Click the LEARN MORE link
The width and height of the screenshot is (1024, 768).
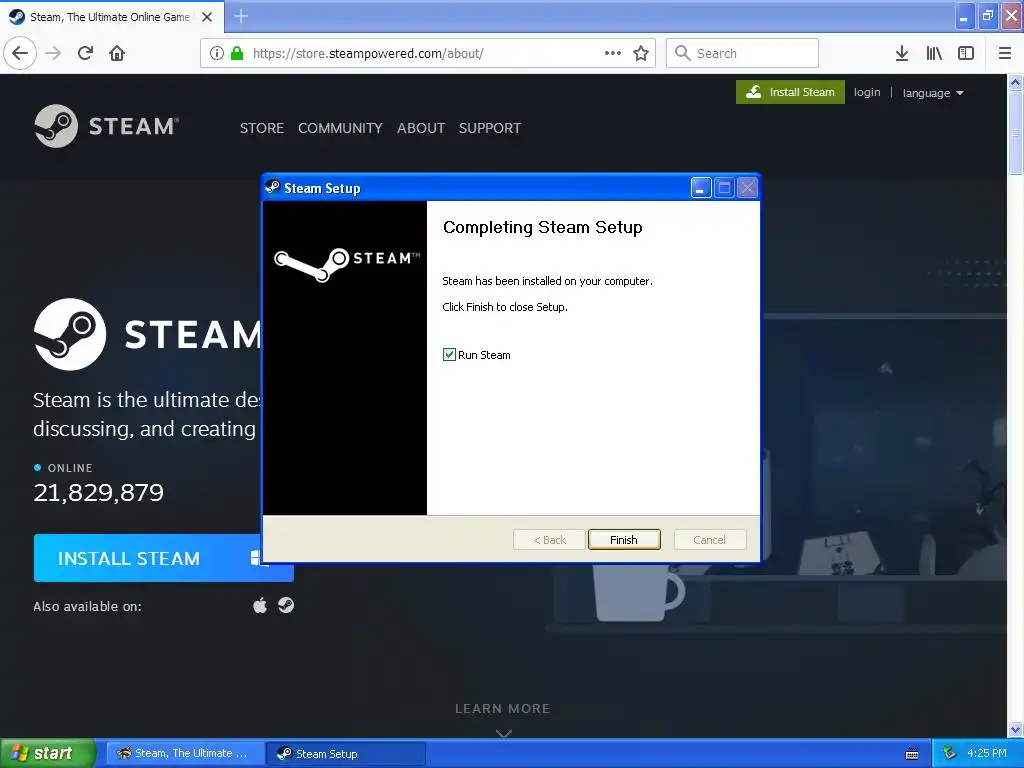pos(503,709)
